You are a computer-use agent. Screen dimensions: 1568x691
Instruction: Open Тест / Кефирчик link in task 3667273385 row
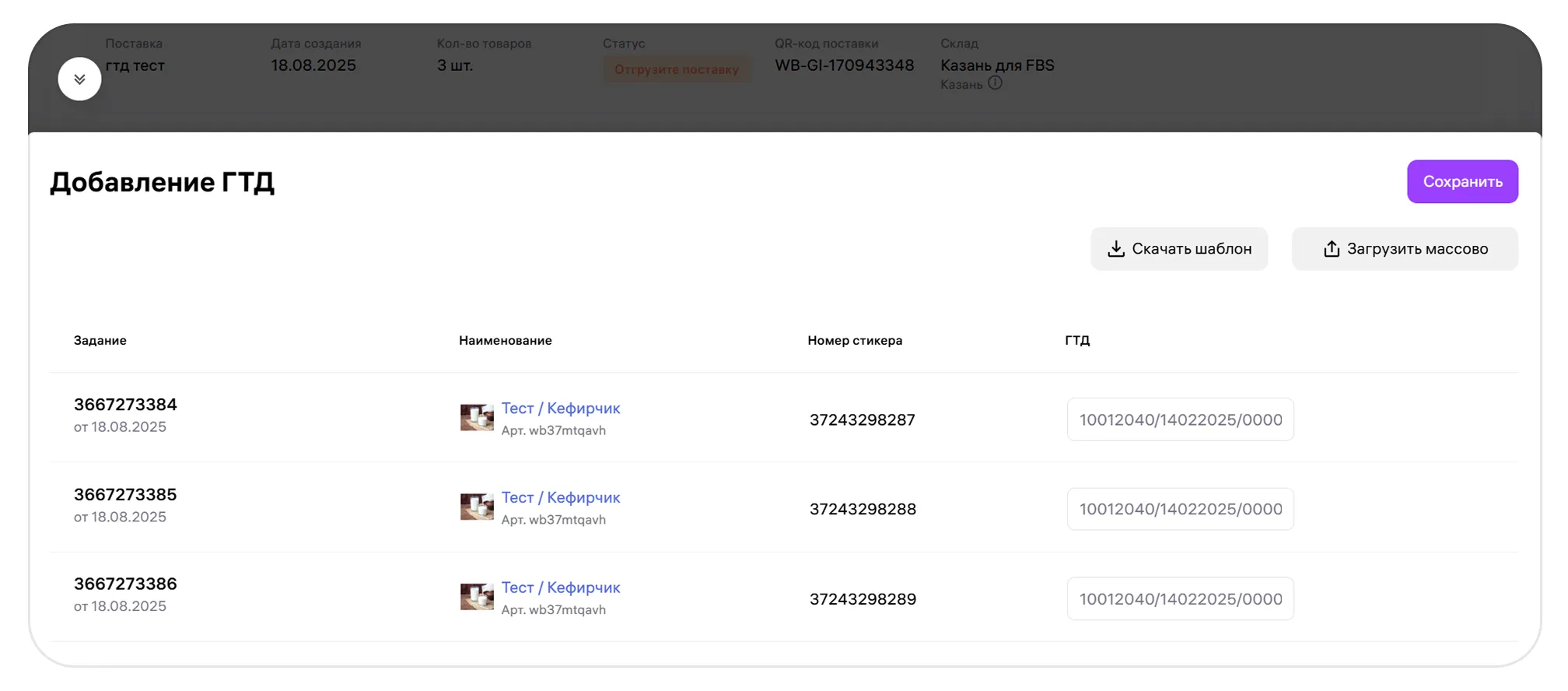[560, 498]
